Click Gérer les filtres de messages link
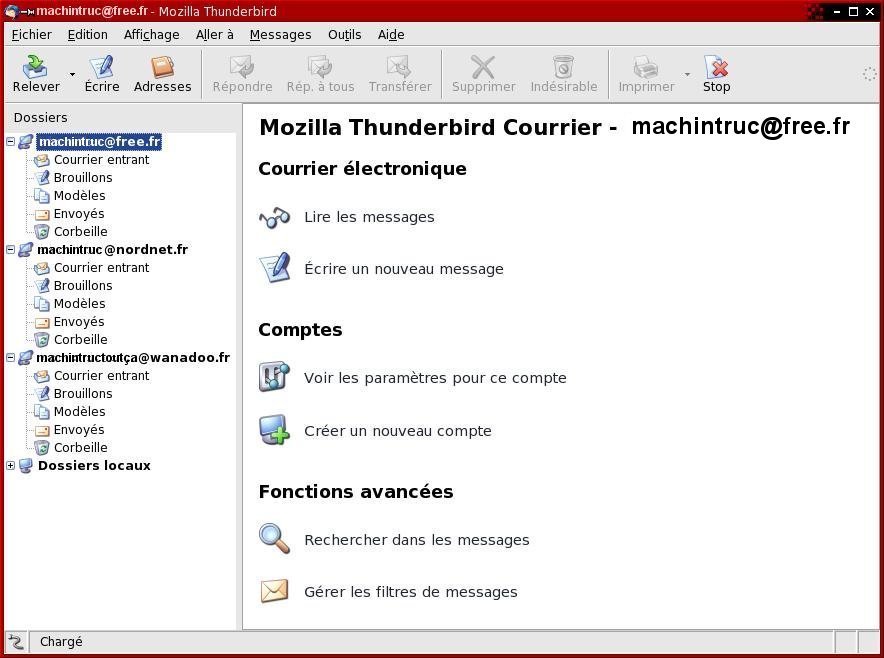Image resolution: width=884 pixels, height=658 pixels. click(x=410, y=592)
